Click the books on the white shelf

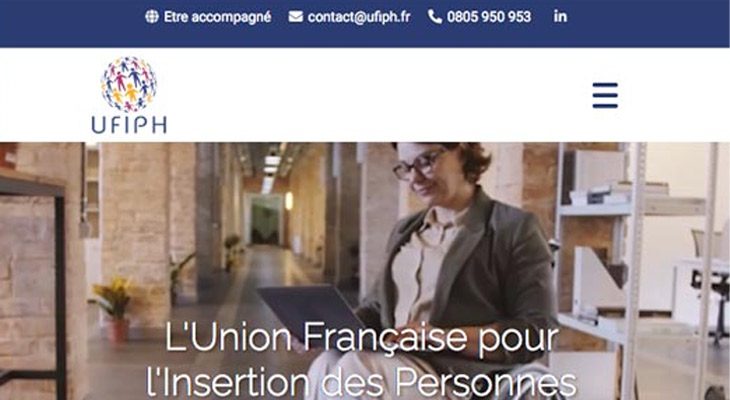(617, 194)
